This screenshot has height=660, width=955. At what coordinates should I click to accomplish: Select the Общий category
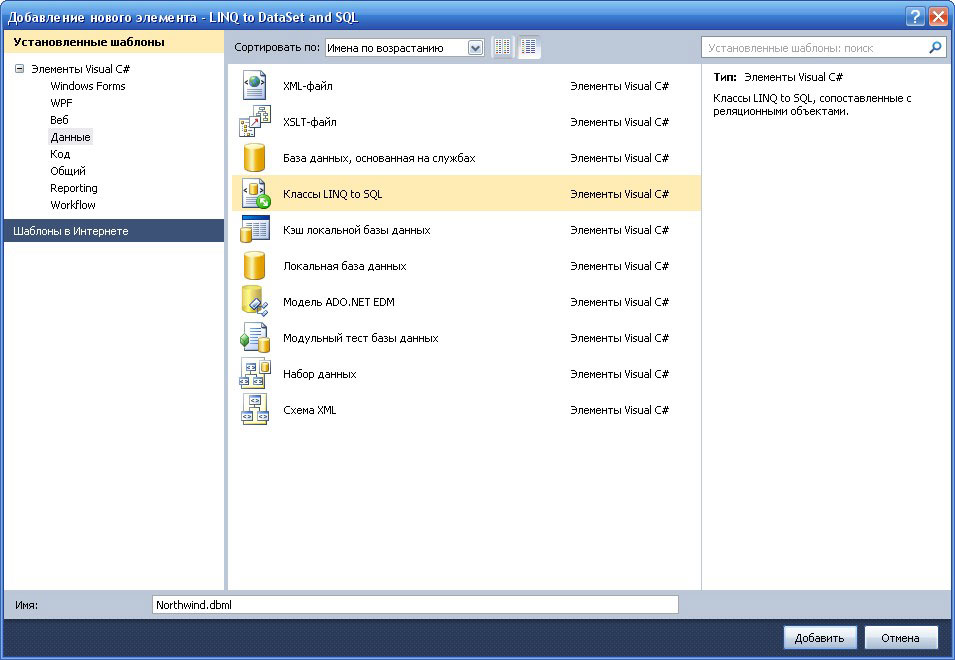click(68, 171)
